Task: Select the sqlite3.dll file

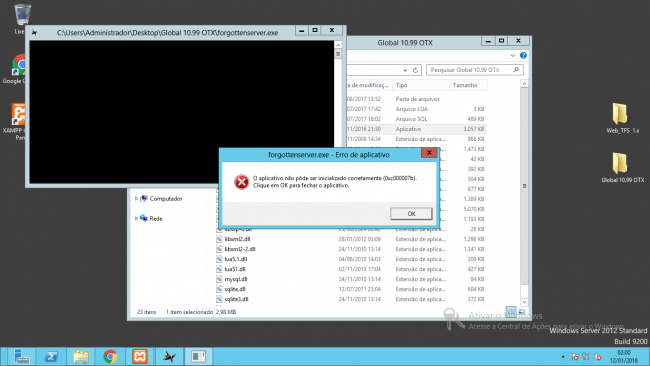Action: point(236,299)
